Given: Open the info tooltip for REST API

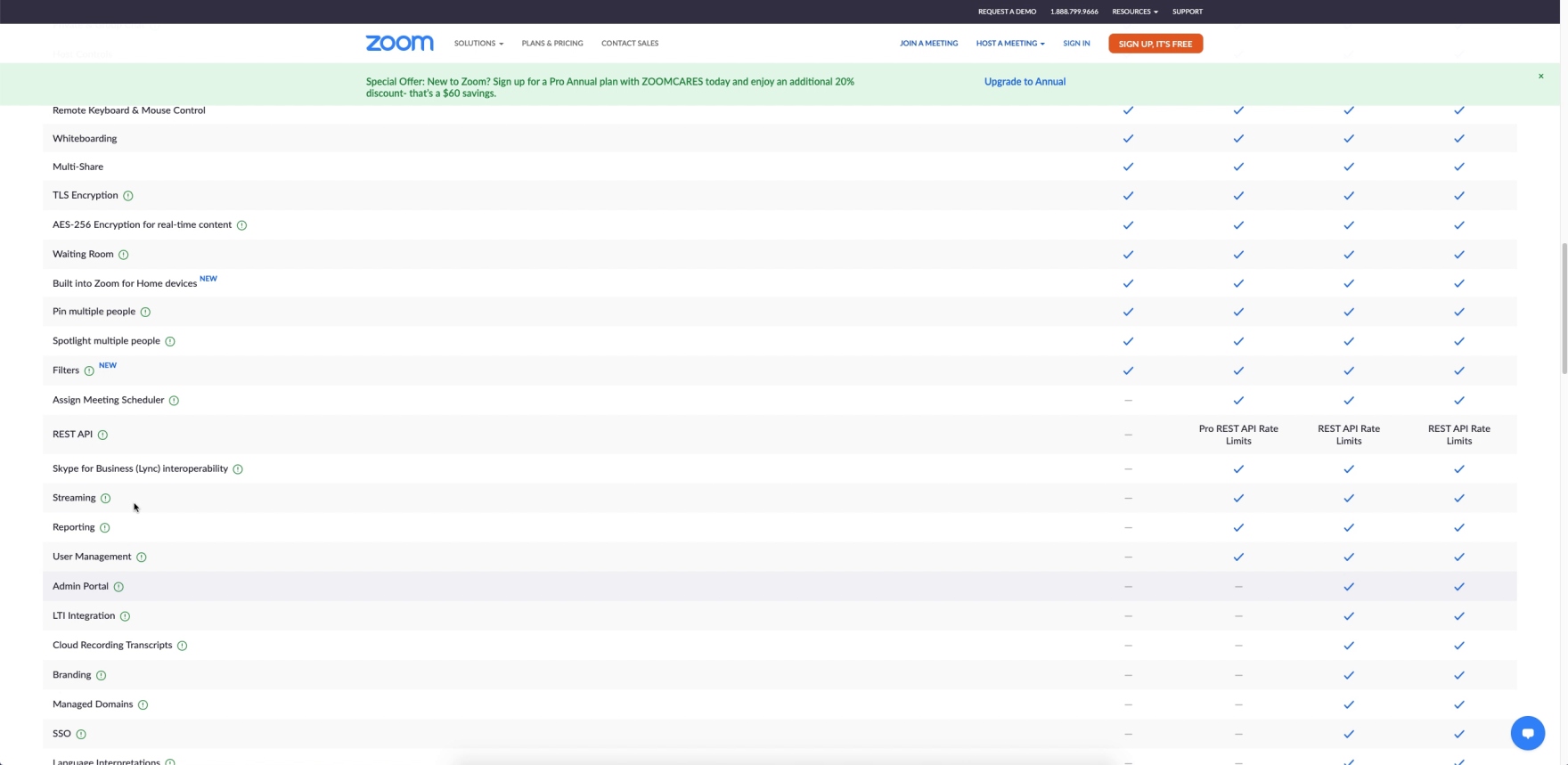Looking at the screenshot, I should pyautogui.click(x=102, y=435).
